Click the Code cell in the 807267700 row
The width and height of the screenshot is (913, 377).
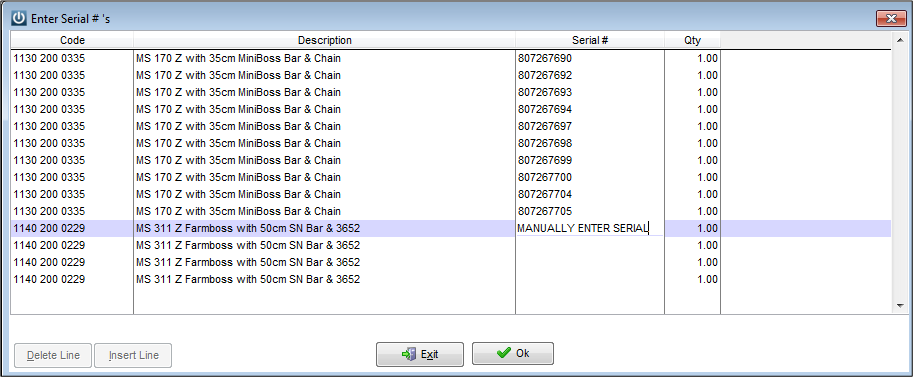tap(72, 177)
